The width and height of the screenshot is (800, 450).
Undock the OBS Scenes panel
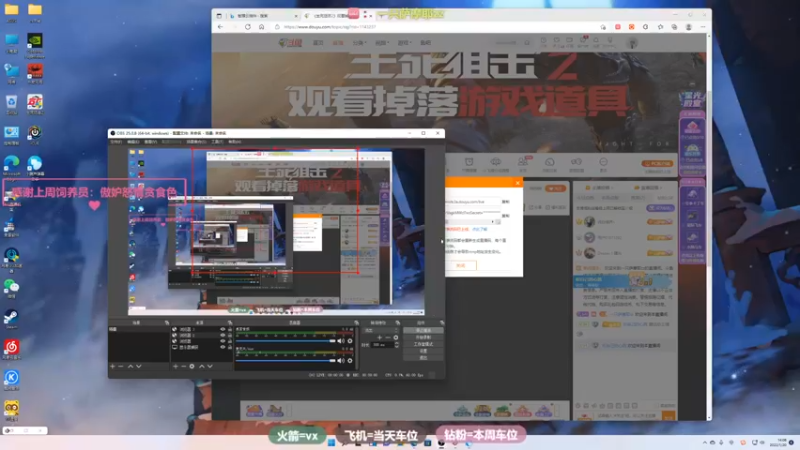coord(166,322)
